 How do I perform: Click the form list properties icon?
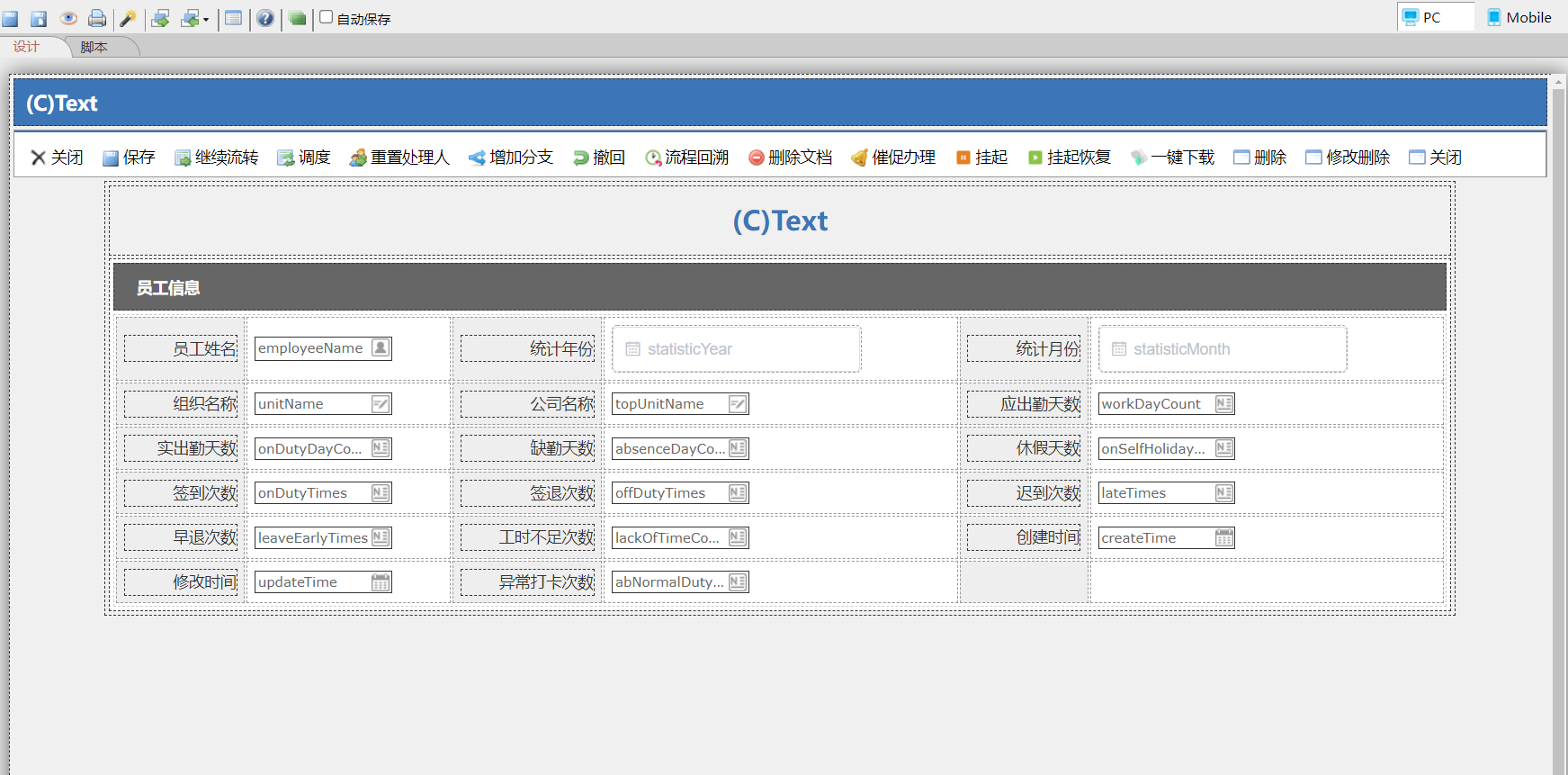coord(234,18)
